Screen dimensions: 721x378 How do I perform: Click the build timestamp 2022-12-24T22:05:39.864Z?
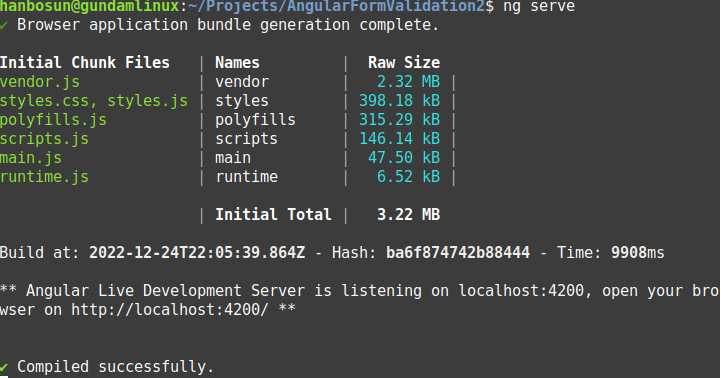197,252
